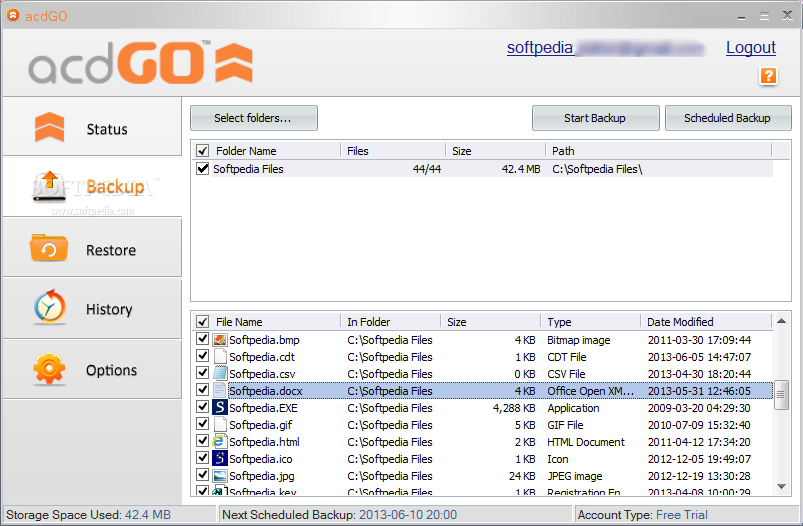Viewport: 803px width, 526px height.
Task: Toggle the select-all checkbox beside Folder Name
Action: (203, 151)
